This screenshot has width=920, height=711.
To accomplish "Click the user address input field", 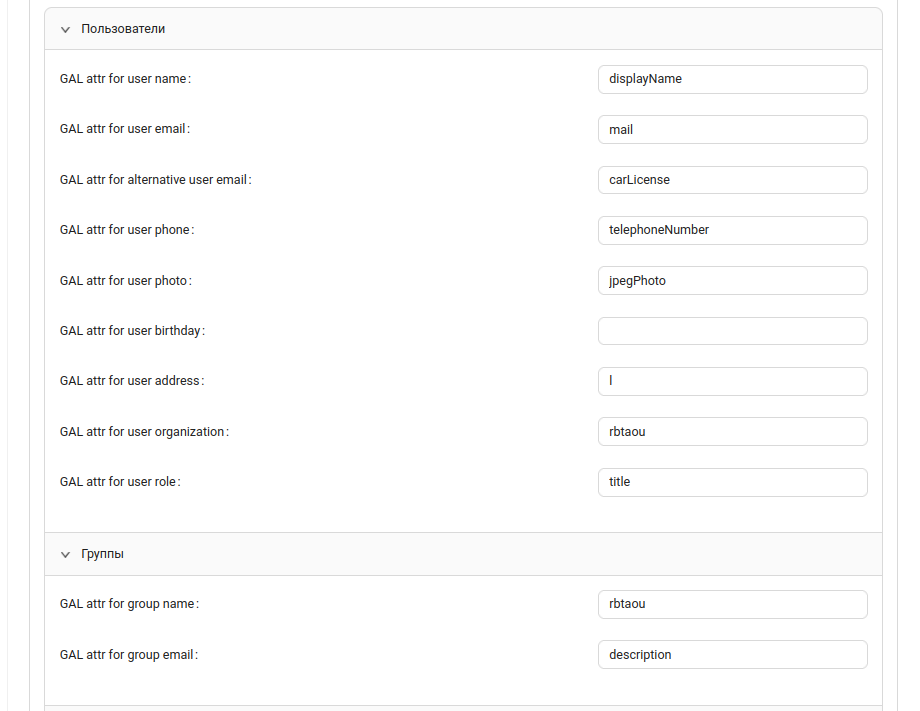I will pyautogui.click(x=732, y=381).
